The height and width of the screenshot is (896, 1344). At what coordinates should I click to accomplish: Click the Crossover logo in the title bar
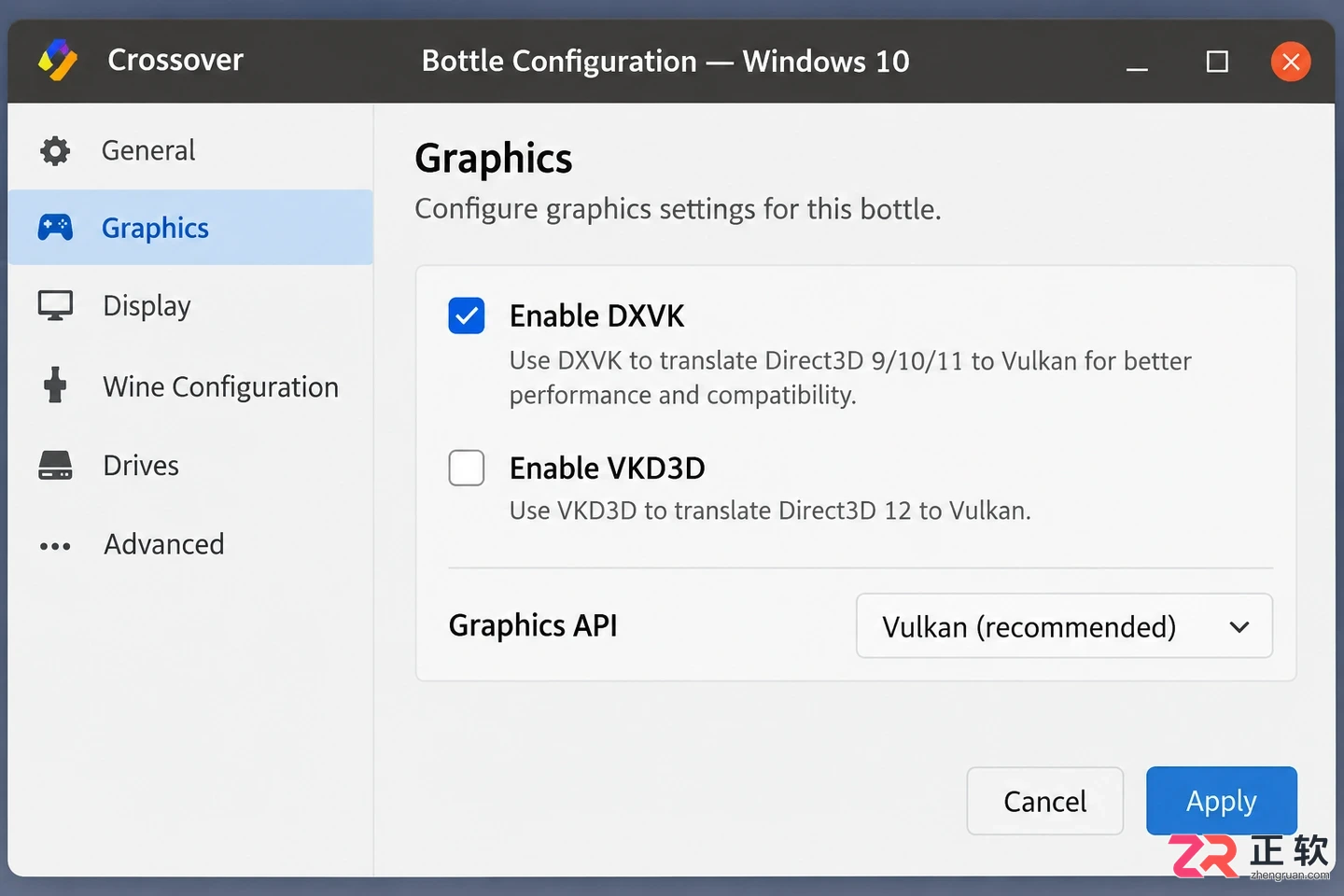pyautogui.click(x=58, y=61)
